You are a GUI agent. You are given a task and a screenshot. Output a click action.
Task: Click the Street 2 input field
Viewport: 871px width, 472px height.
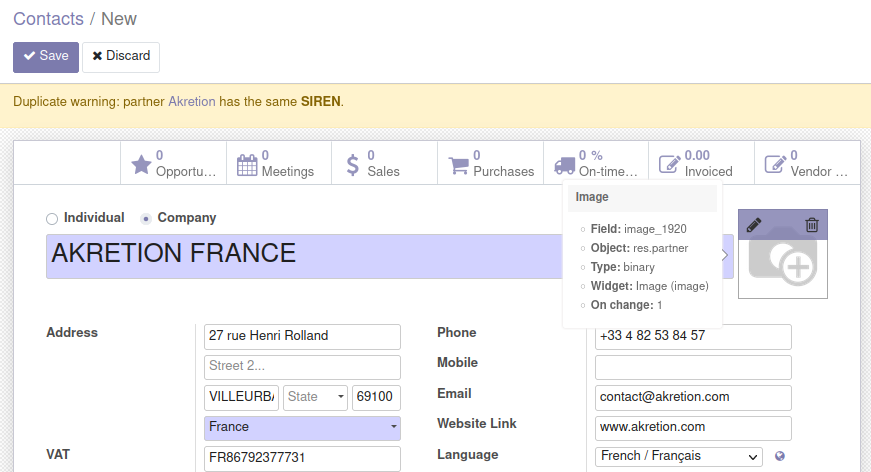pos(302,366)
